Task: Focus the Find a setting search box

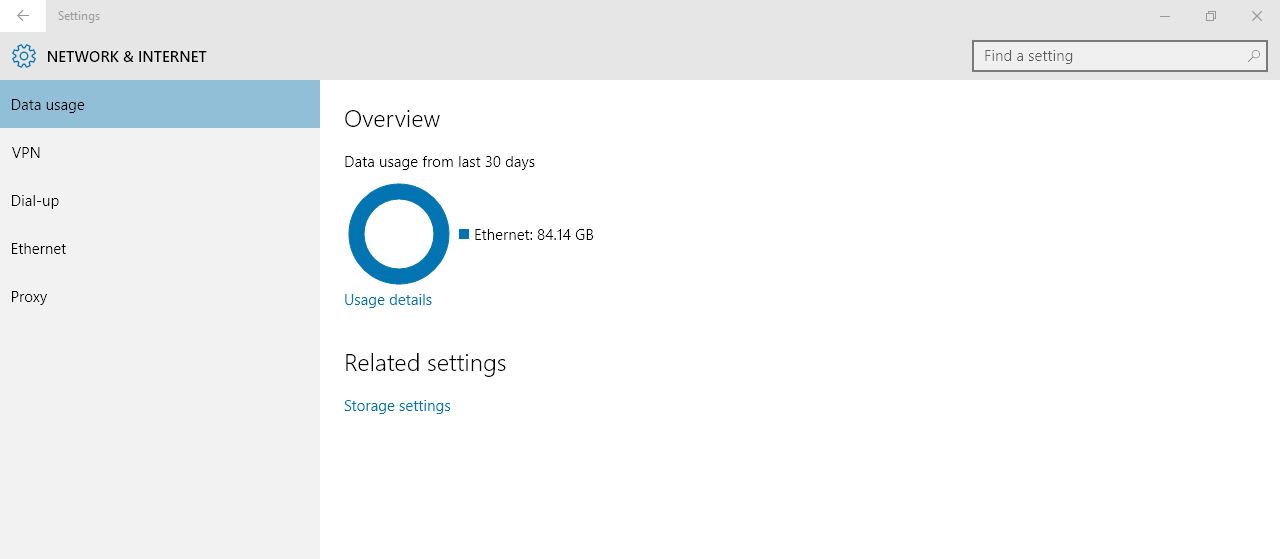Action: coord(1110,56)
